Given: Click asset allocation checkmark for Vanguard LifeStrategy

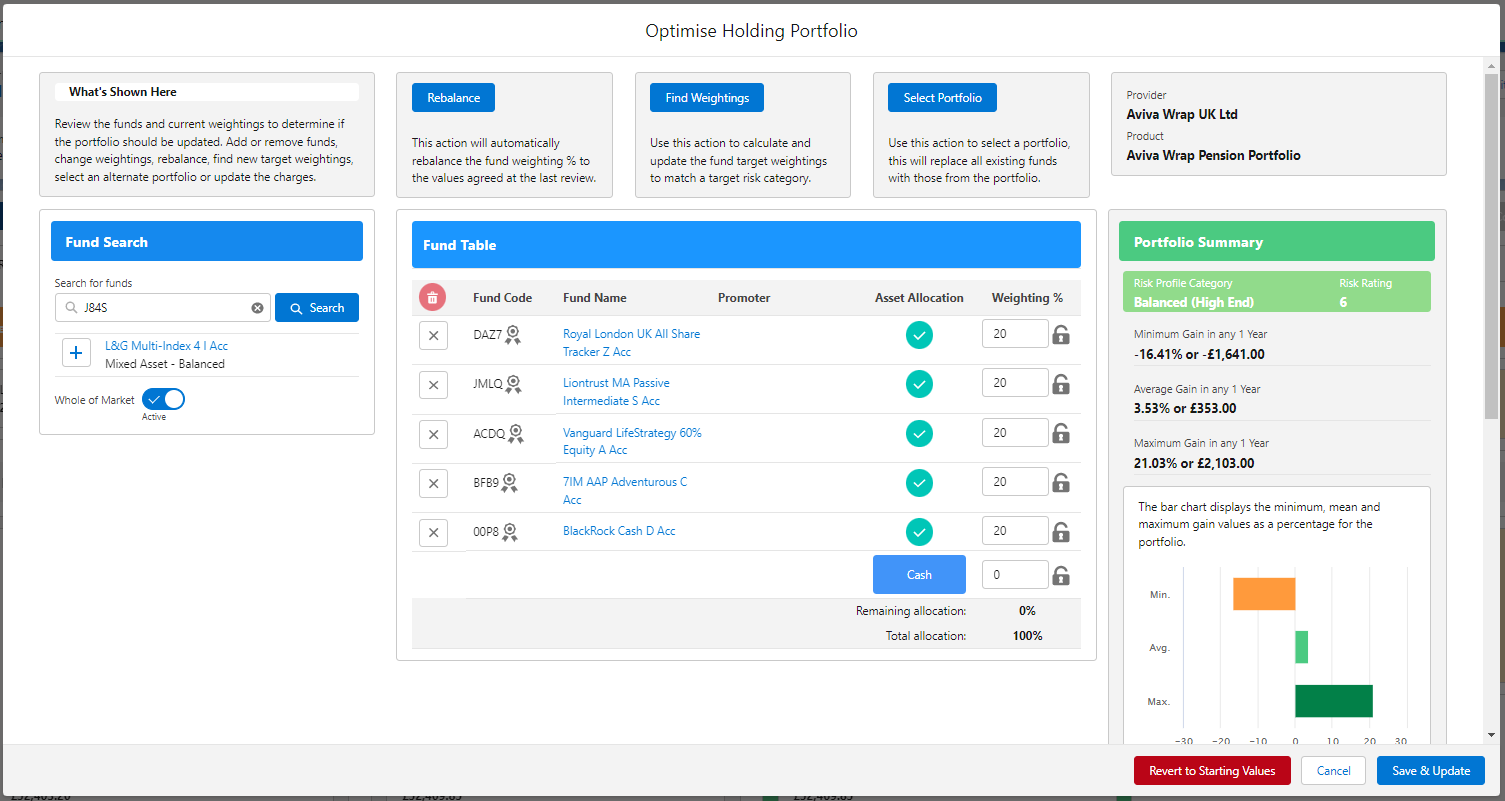Looking at the screenshot, I should click(919, 434).
